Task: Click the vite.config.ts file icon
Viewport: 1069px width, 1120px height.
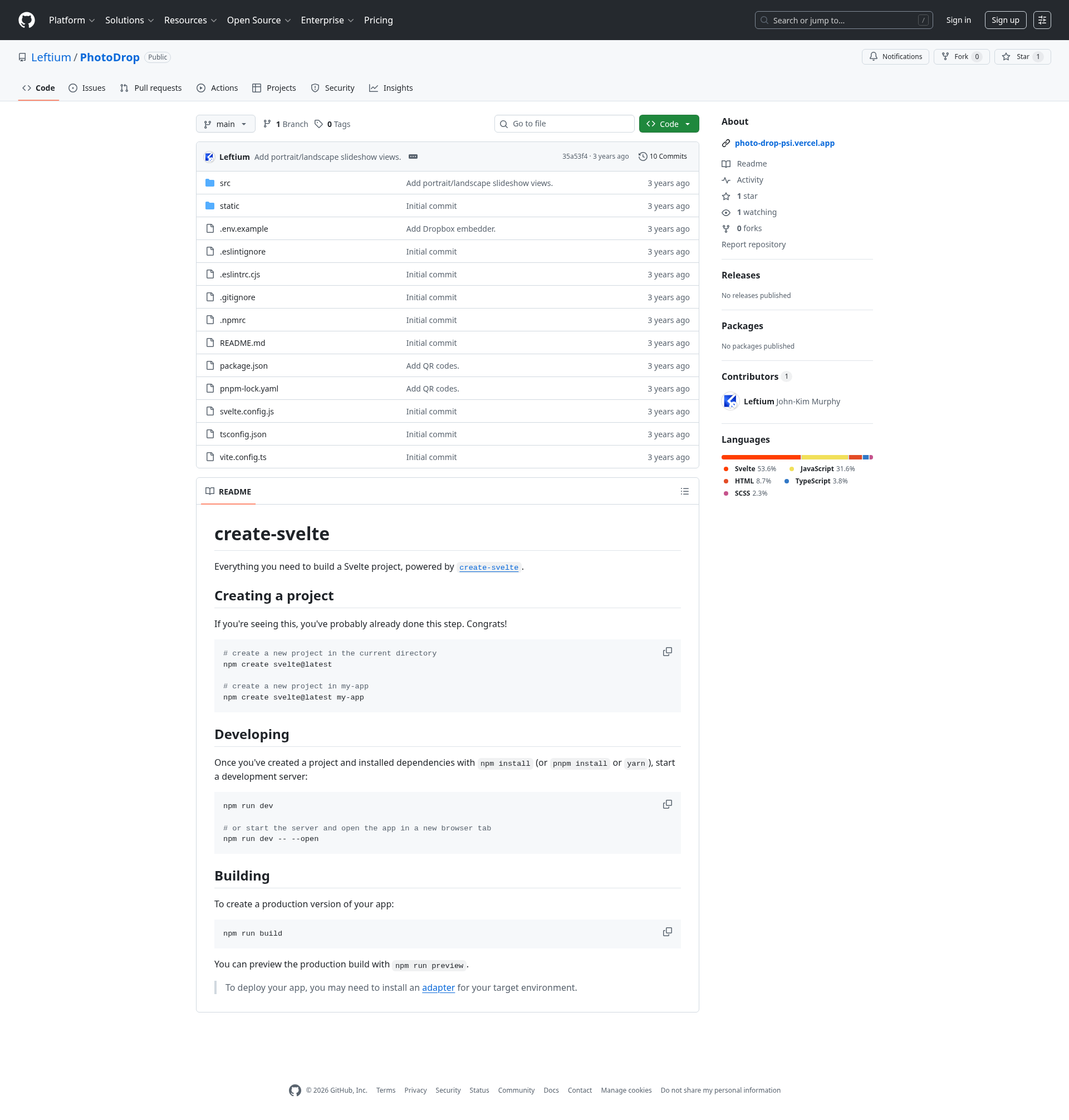Action: tap(210, 457)
